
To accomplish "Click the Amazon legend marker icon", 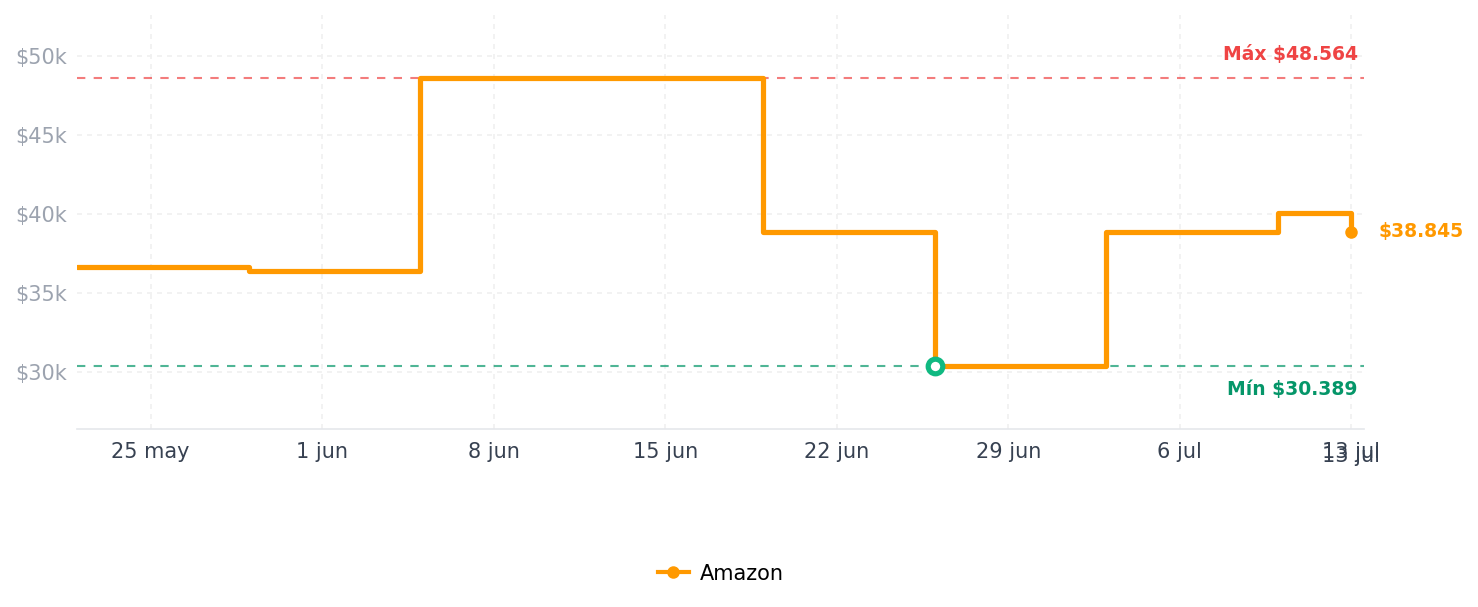I will tap(673, 573).
